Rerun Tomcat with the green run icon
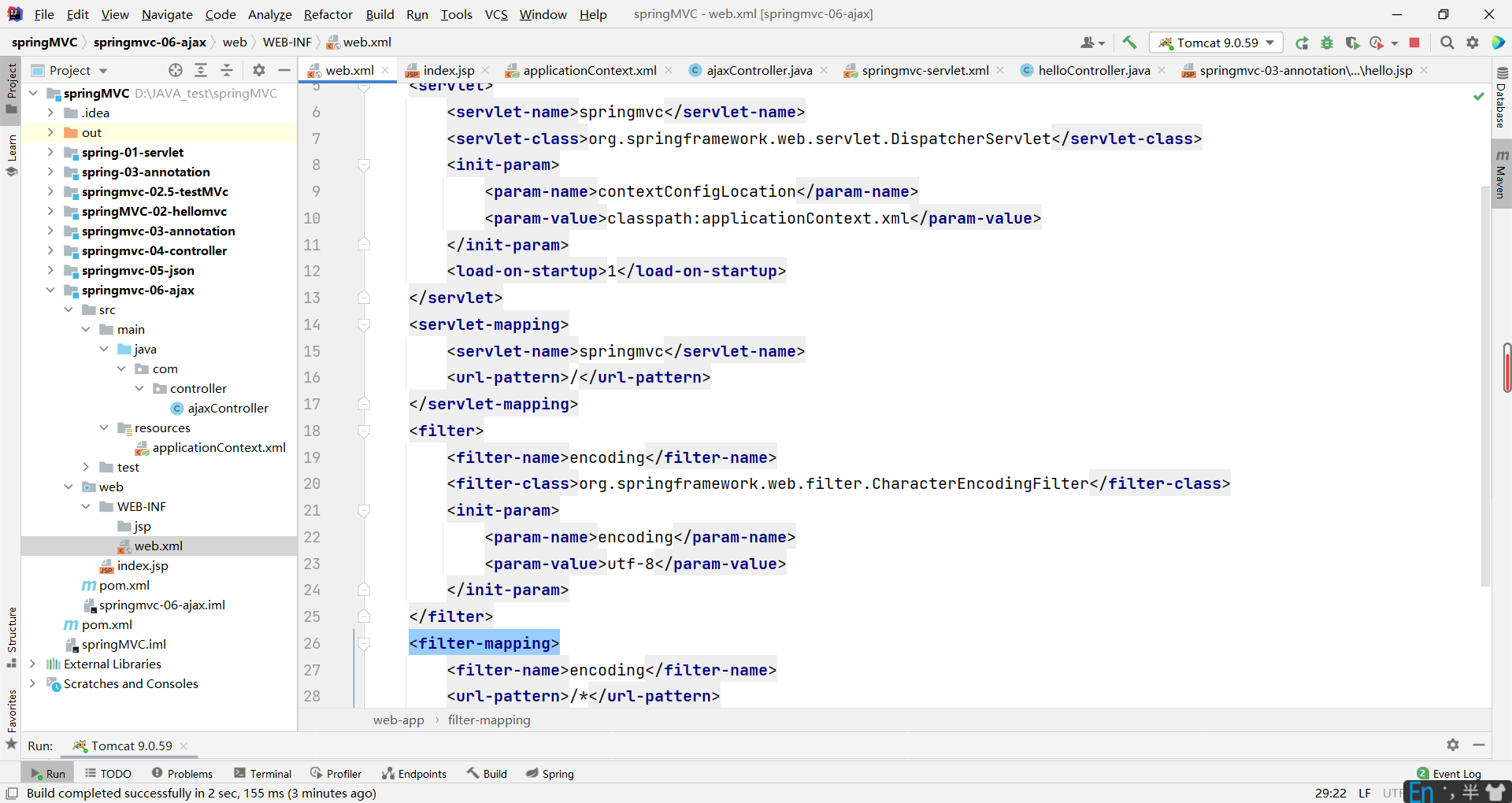1512x803 pixels. click(x=1303, y=43)
